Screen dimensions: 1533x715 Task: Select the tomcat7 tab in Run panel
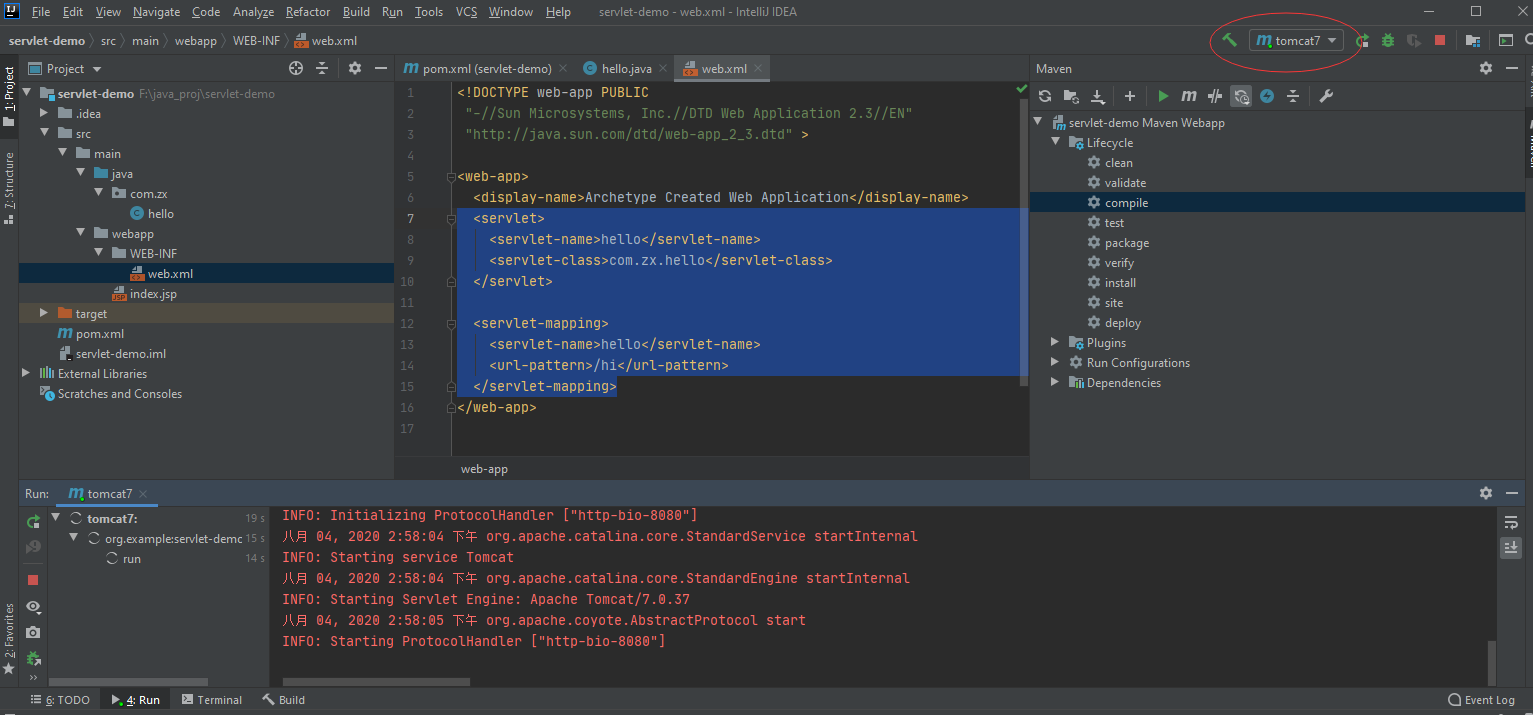point(108,494)
